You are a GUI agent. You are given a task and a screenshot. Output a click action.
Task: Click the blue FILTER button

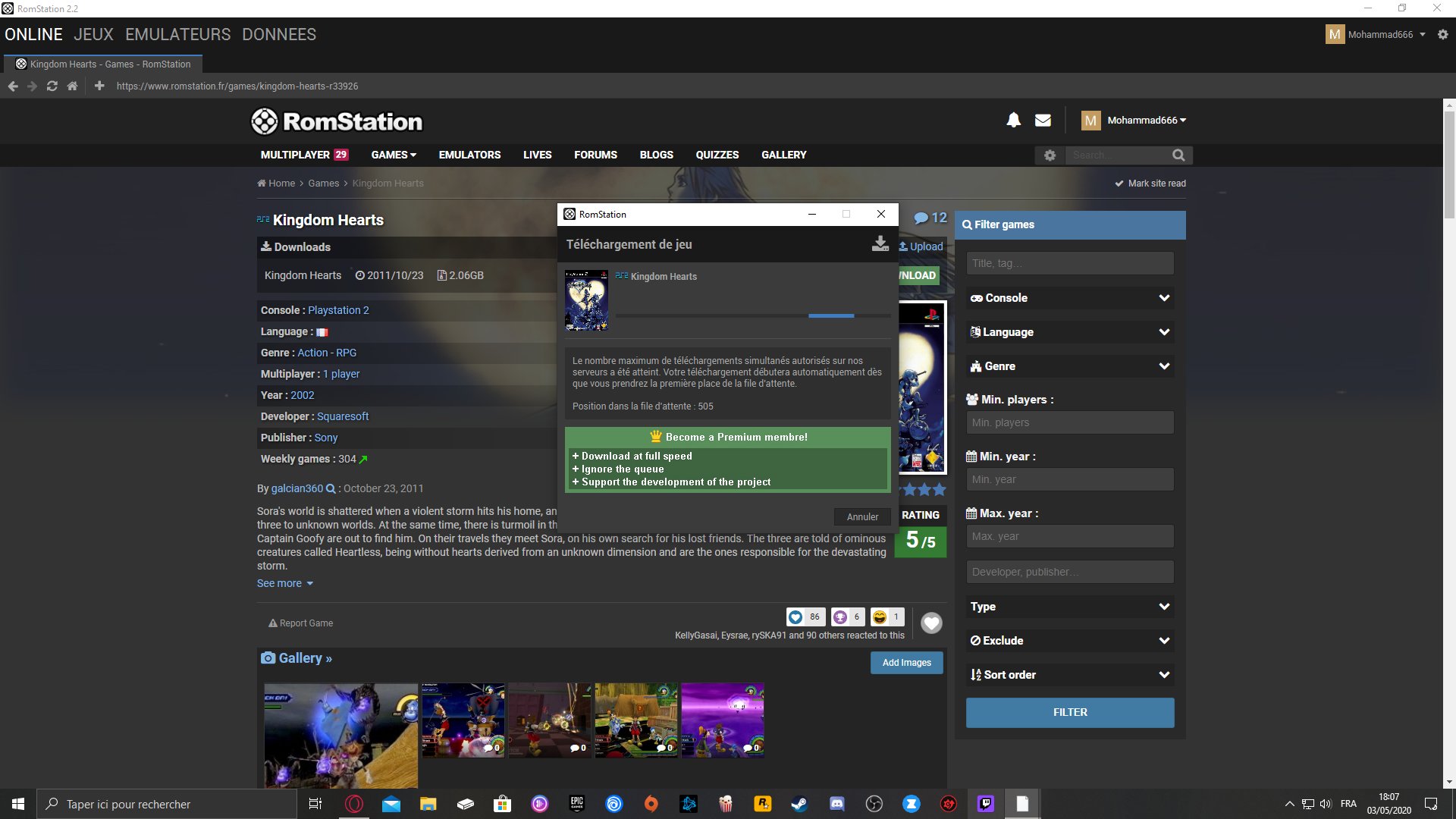coord(1069,713)
